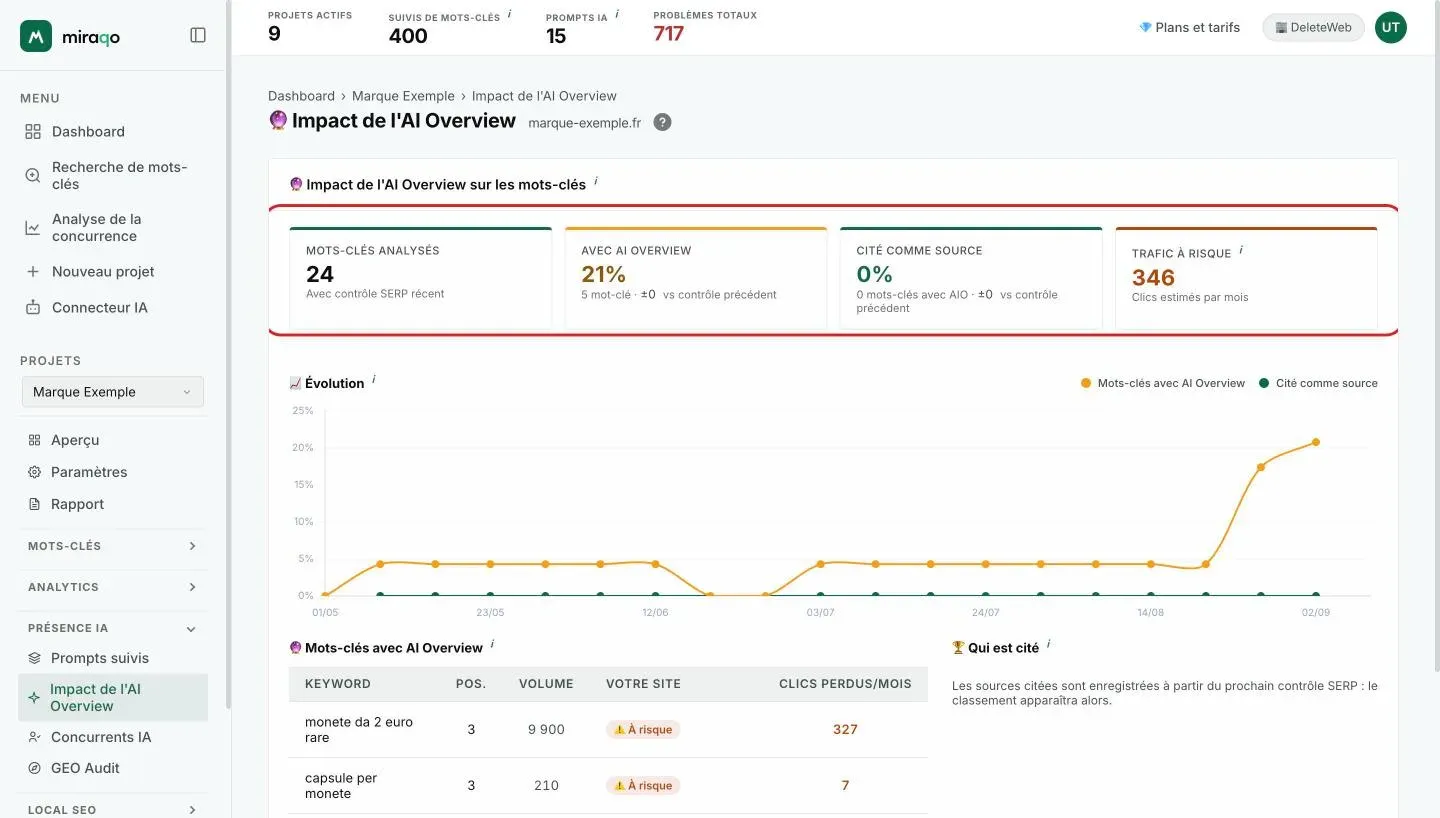This screenshot has width=1440, height=818.
Task: Click the info icon beside Mots-clés avec AI Overview
Action: click(x=493, y=645)
